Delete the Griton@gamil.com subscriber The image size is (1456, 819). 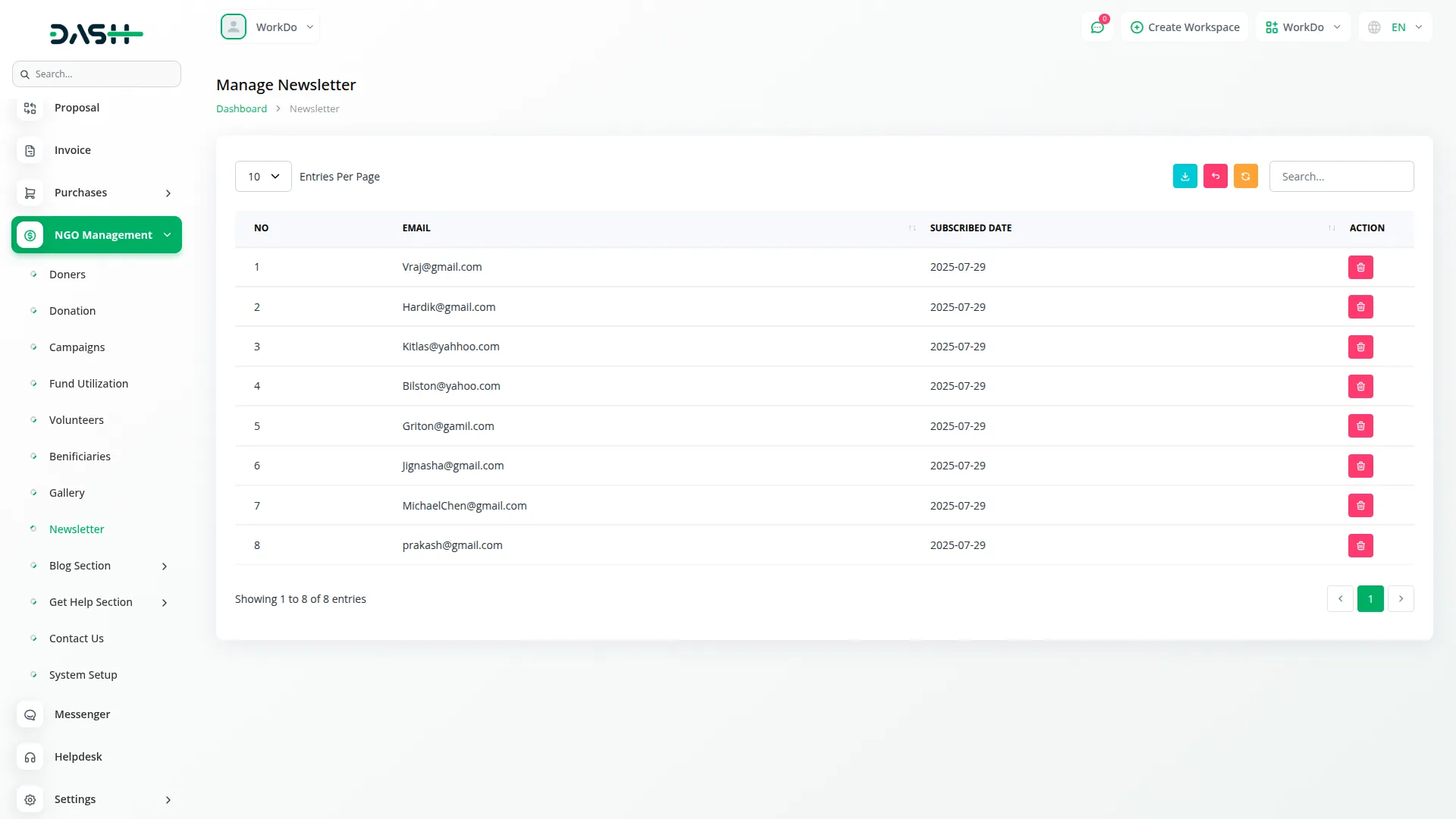point(1360,426)
